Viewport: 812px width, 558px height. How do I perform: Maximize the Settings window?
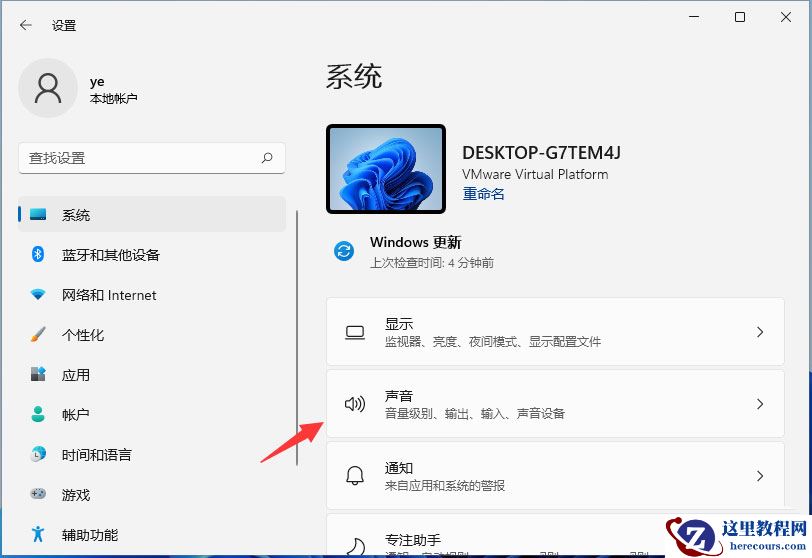(740, 17)
